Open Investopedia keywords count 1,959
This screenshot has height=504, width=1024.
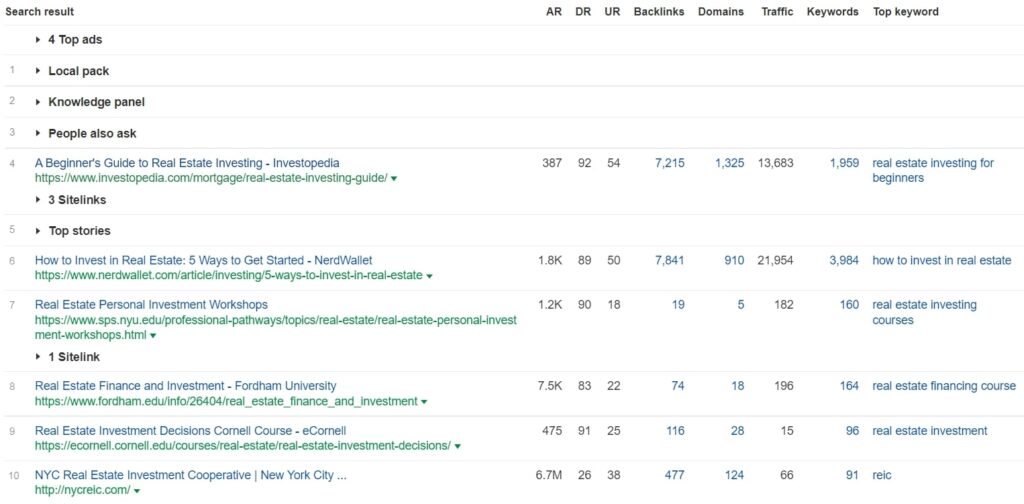[844, 163]
